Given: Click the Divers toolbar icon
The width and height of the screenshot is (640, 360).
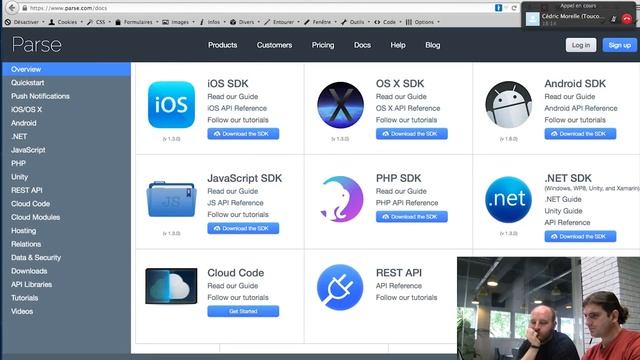Looking at the screenshot, I should point(233,22).
